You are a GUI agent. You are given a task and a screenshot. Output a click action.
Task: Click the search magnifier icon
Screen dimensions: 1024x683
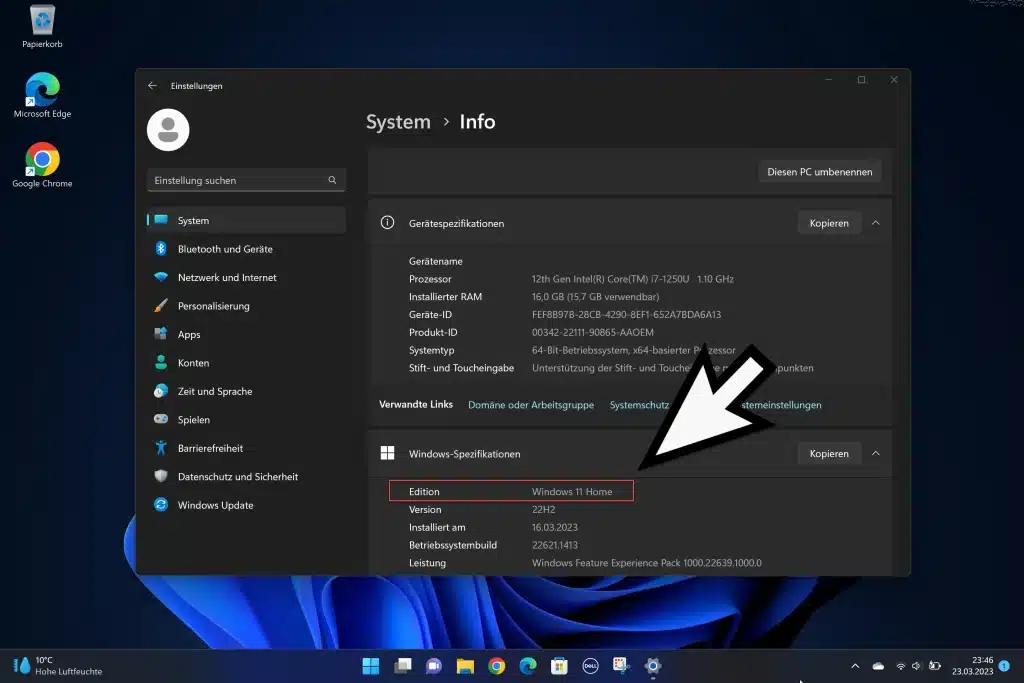point(332,180)
